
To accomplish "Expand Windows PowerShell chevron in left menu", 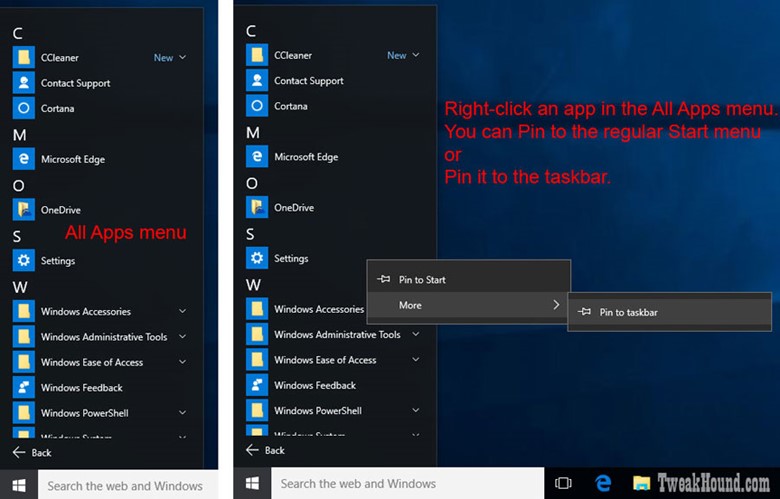I will (183, 412).
